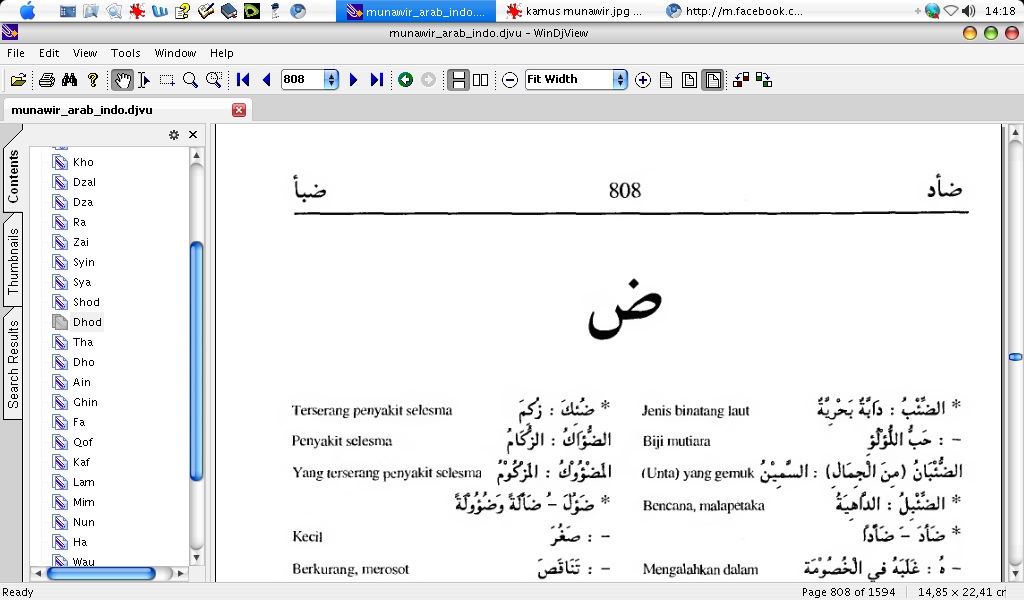
Task: Click the page number stepper up arrow
Action: [x=330, y=75]
